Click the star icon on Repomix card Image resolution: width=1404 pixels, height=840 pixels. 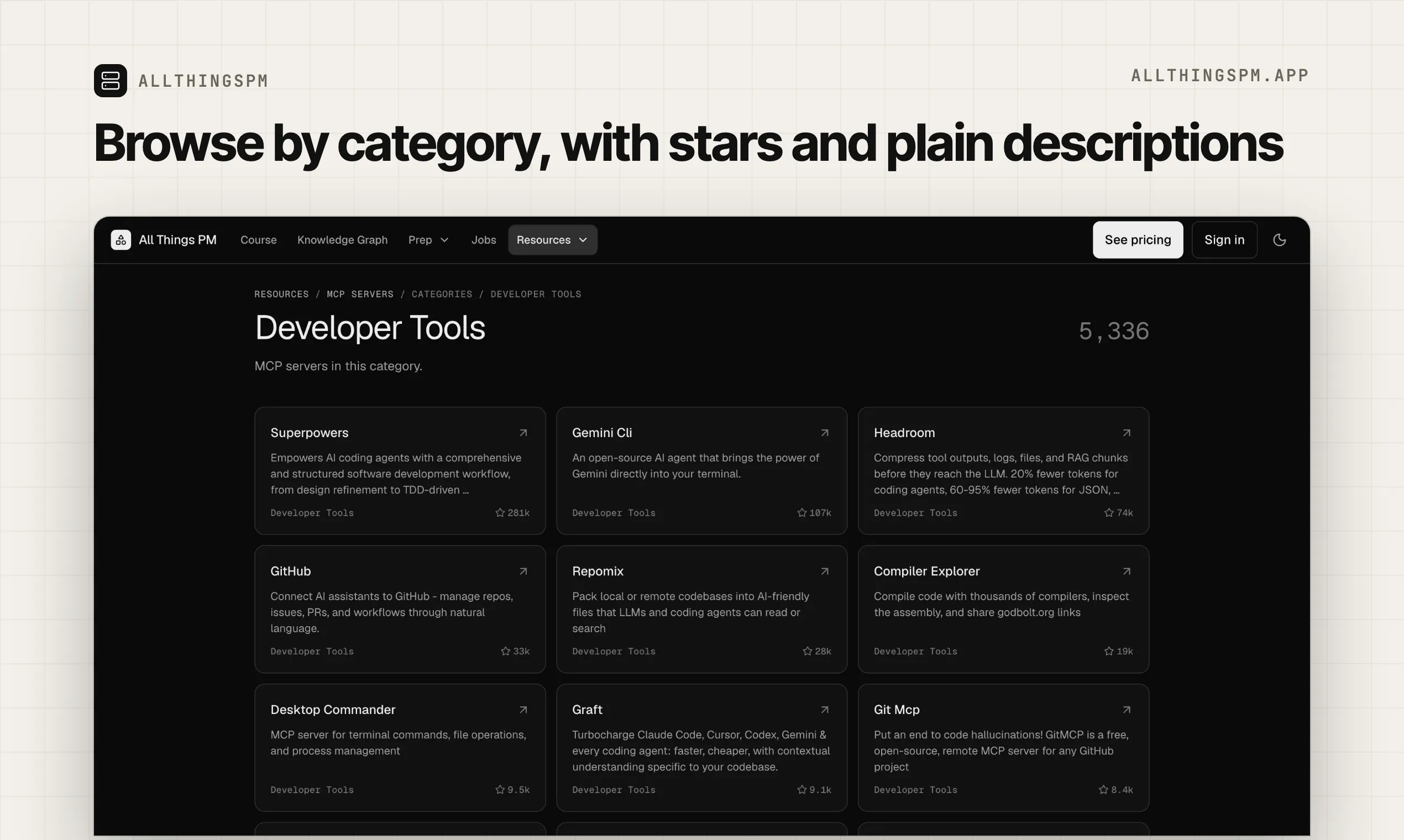point(807,652)
